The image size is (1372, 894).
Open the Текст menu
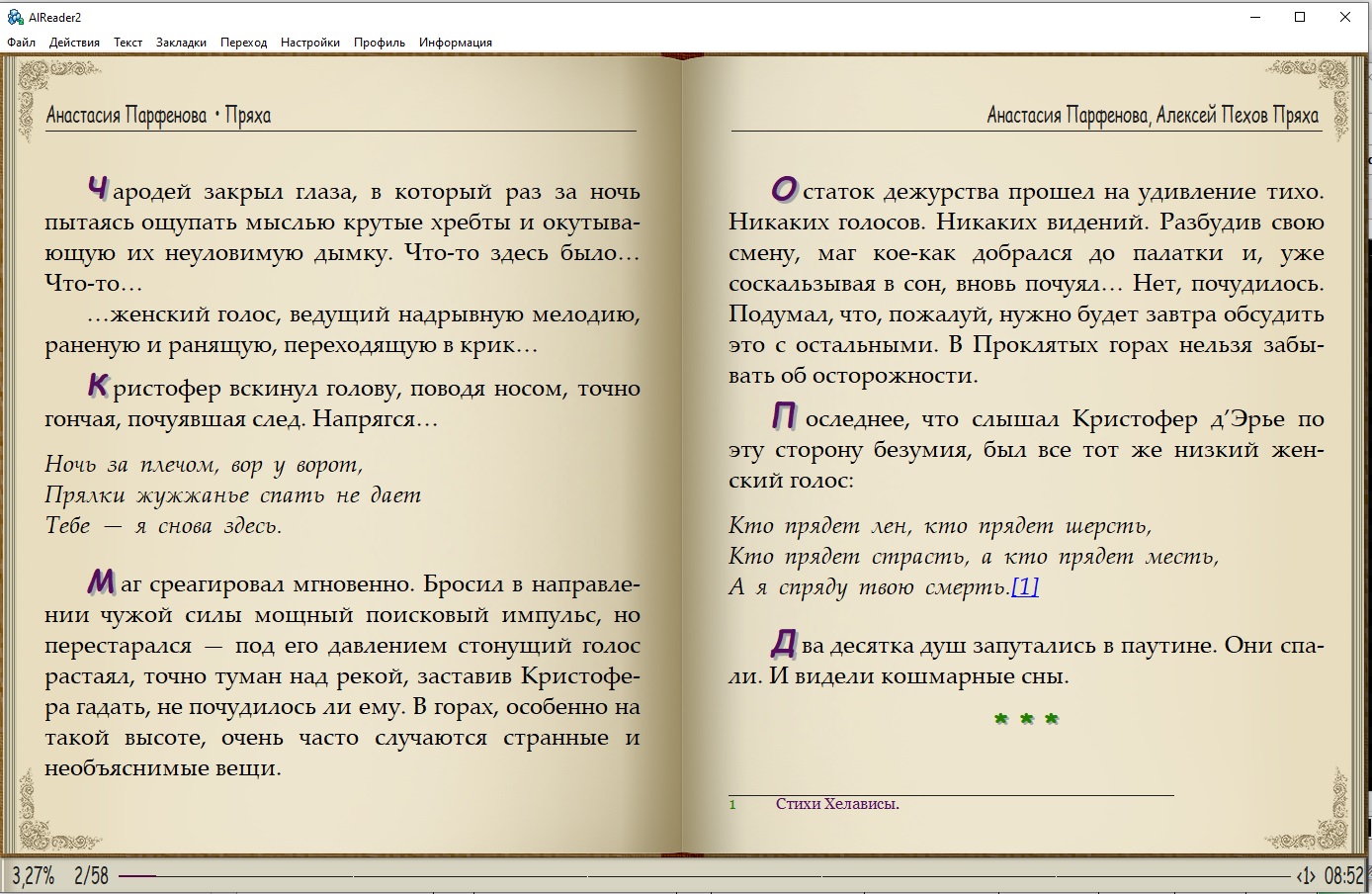point(128,43)
